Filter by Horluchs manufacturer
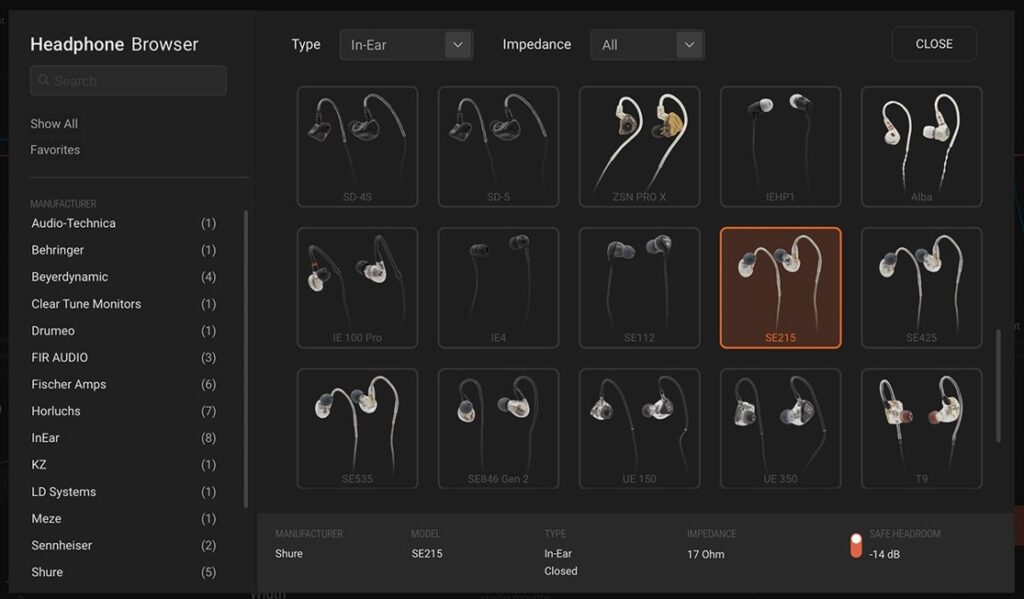 (x=123, y=411)
